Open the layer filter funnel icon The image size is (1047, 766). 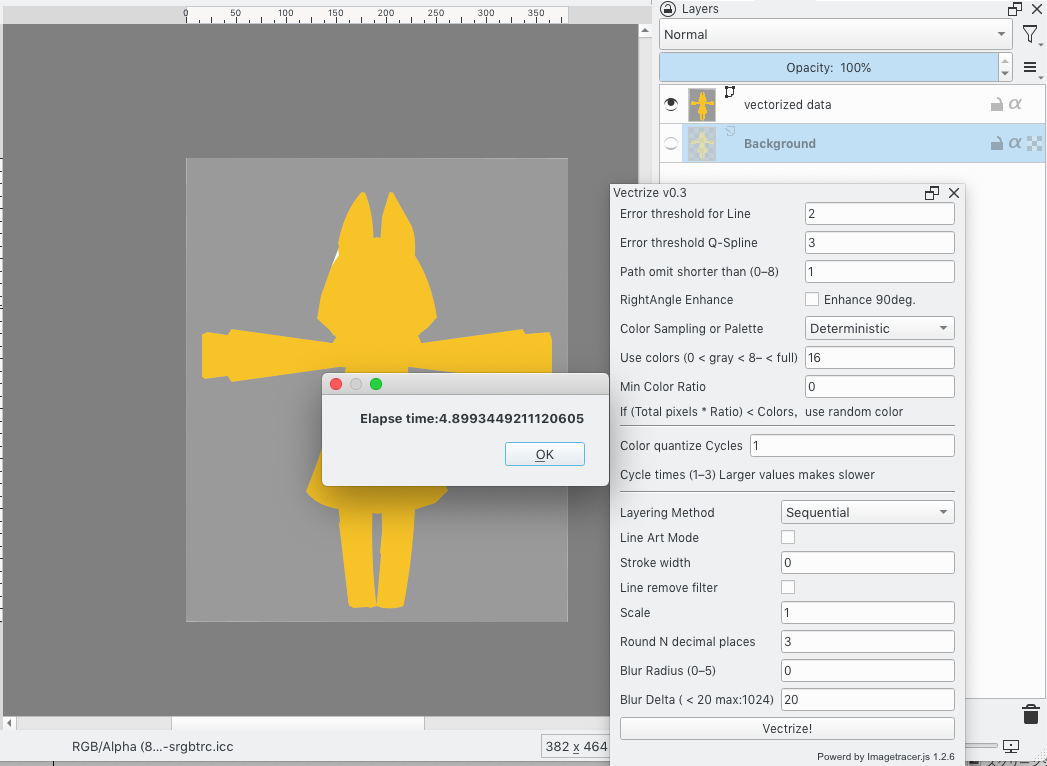1030,35
